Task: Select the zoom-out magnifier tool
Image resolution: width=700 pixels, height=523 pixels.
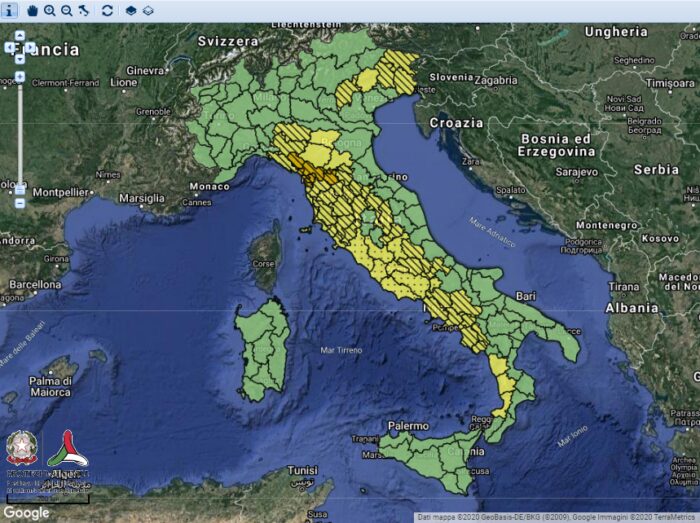Action: pyautogui.click(x=67, y=10)
